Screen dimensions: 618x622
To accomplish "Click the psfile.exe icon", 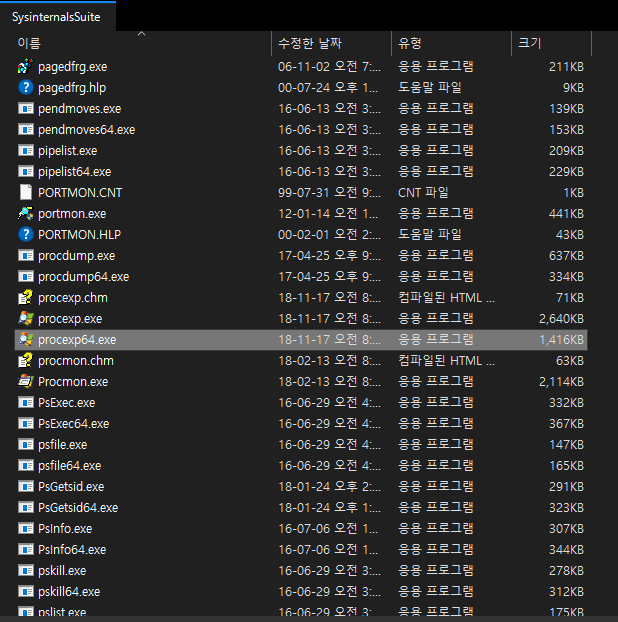I will [26, 445].
